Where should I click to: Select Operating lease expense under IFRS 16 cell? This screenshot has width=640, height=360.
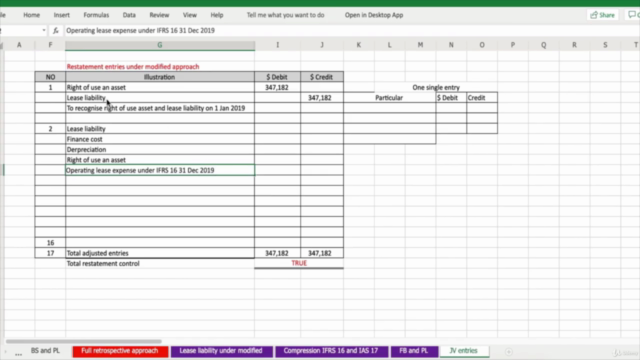click(160, 170)
